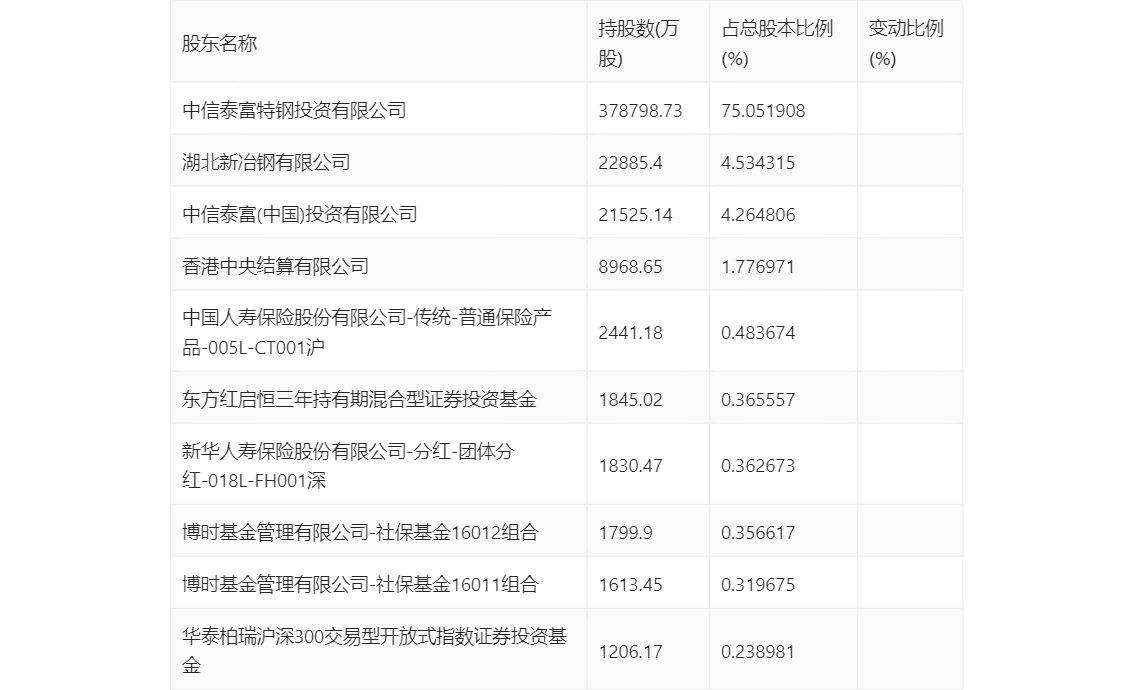Select shareholder 中信泰富(中国)投资有限公司
The width and height of the screenshot is (1134, 690).
299,214
